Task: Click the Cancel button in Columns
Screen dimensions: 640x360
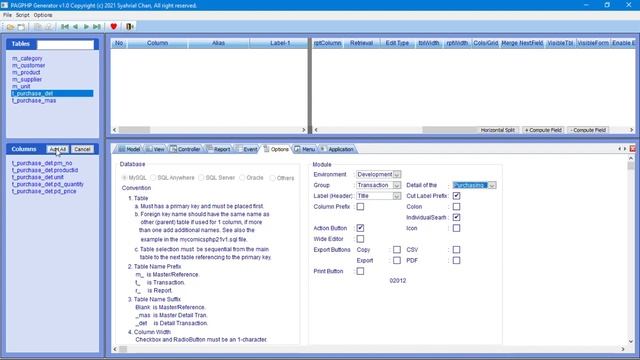Action: coord(82,149)
